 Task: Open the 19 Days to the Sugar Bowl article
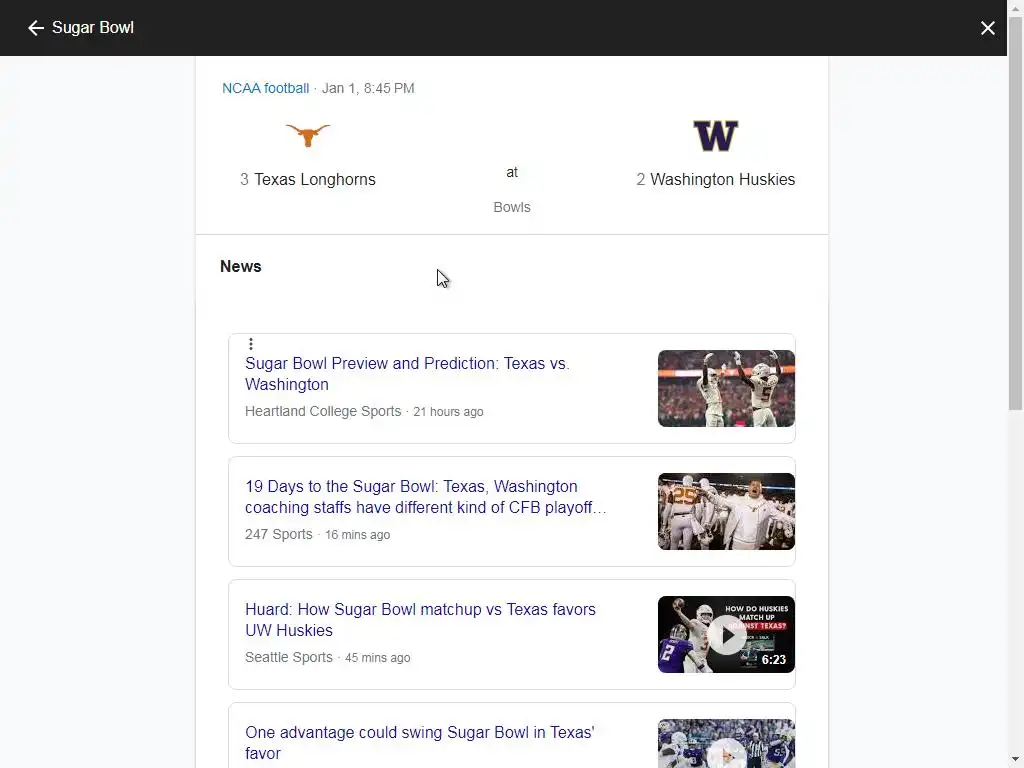(x=425, y=497)
